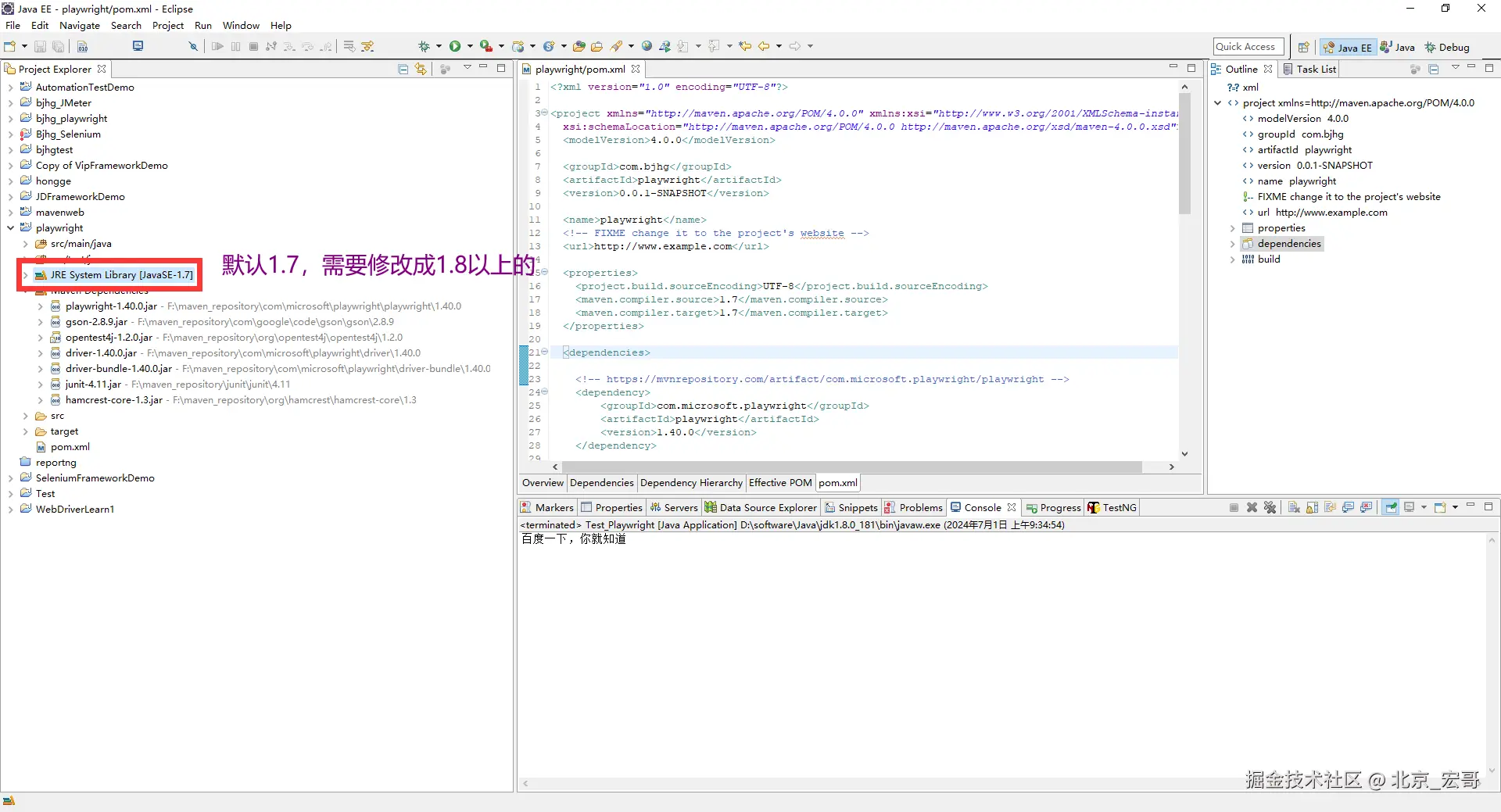This screenshot has width=1501, height=812.
Task: Click Display Selected Console monitor icon
Action: pyautogui.click(x=1410, y=507)
